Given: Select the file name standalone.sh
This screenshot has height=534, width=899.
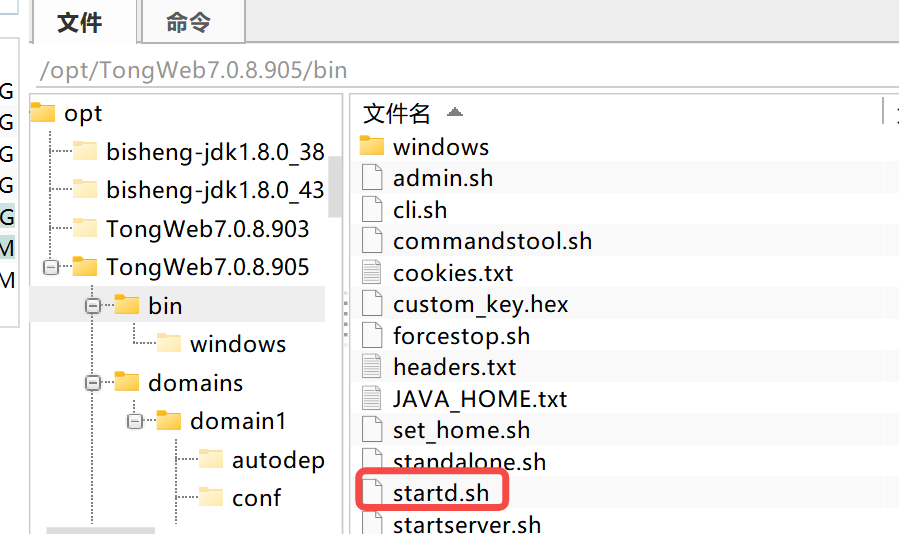Looking at the screenshot, I should pos(470,462).
